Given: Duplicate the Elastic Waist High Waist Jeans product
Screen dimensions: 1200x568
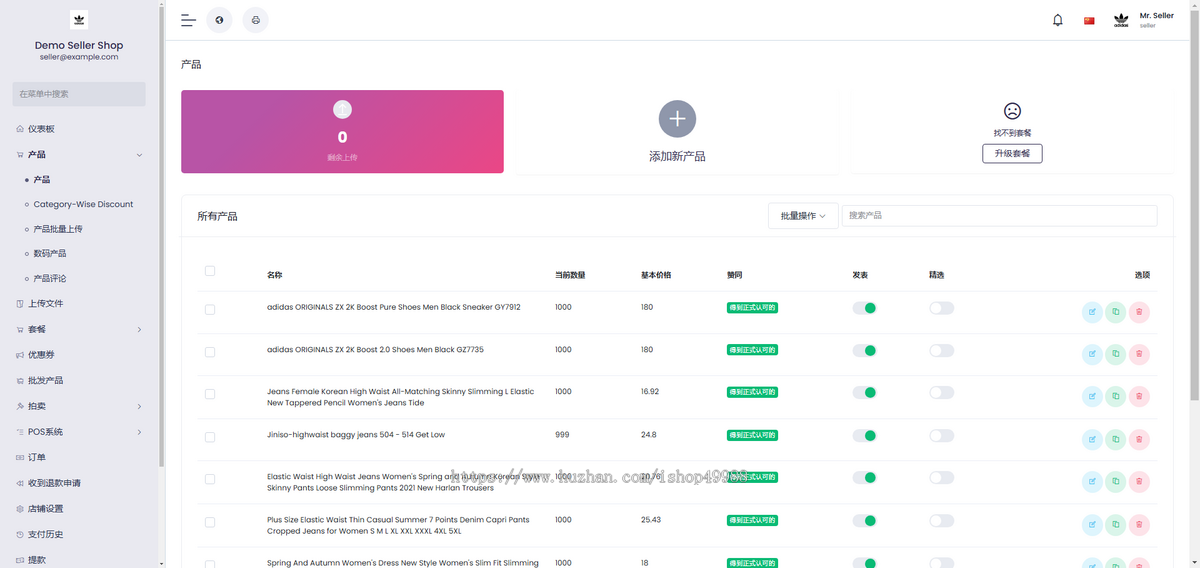Looking at the screenshot, I should pyautogui.click(x=1116, y=482).
